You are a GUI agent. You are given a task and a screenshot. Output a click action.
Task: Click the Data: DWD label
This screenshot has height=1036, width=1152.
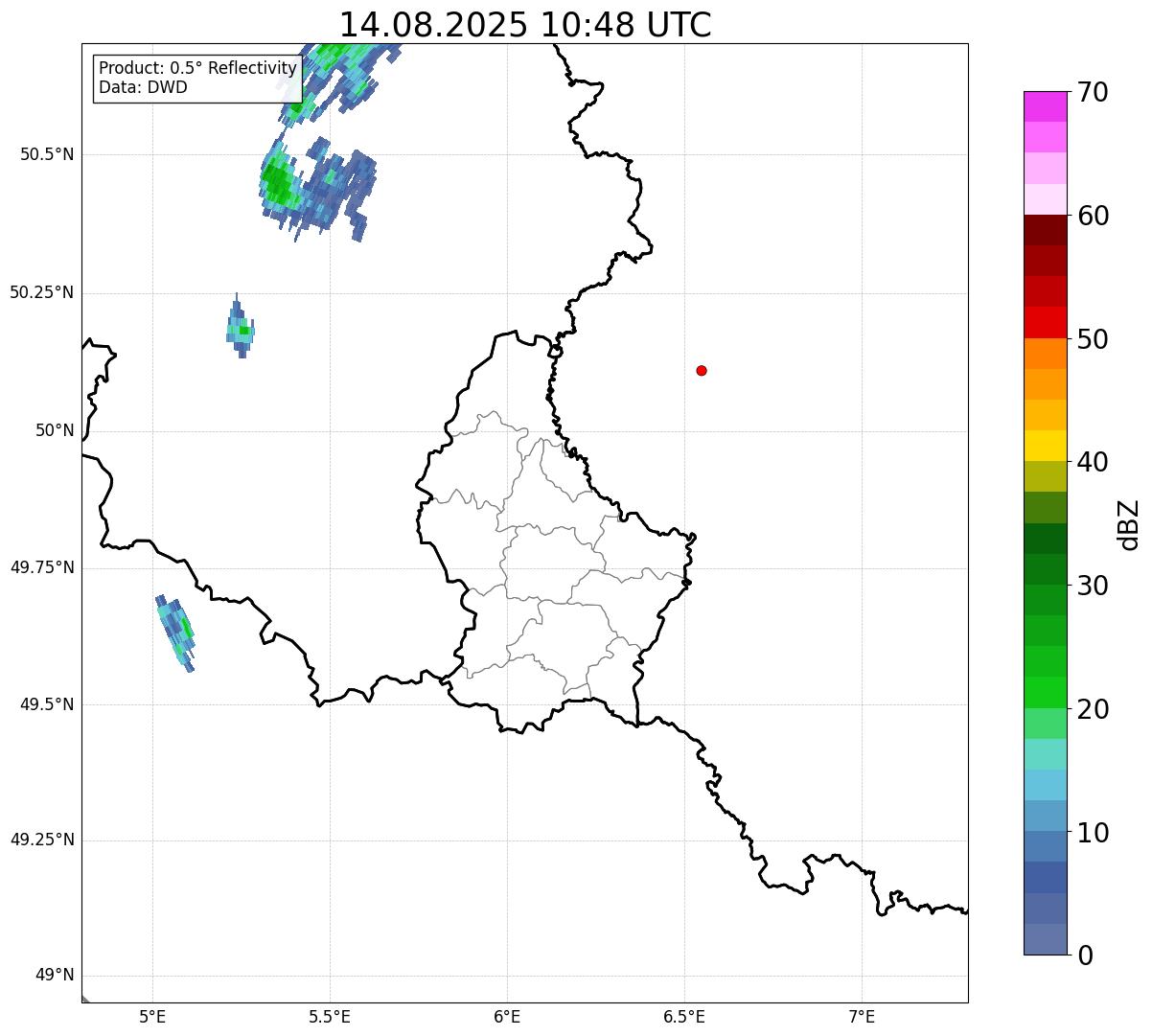point(143,87)
